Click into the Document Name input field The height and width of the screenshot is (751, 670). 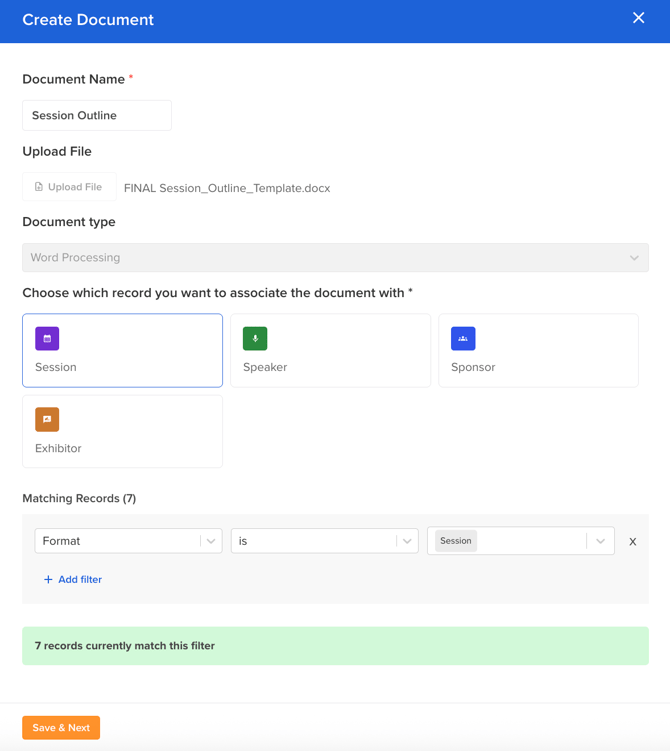tap(97, 116)
